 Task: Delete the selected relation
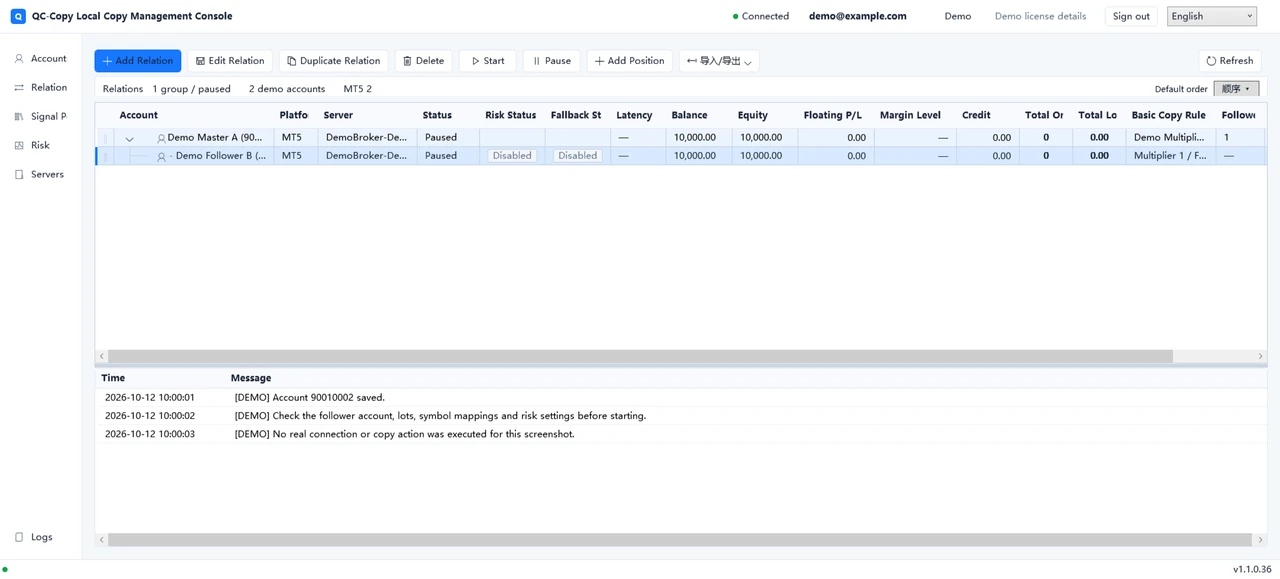(x=423, y=61)
